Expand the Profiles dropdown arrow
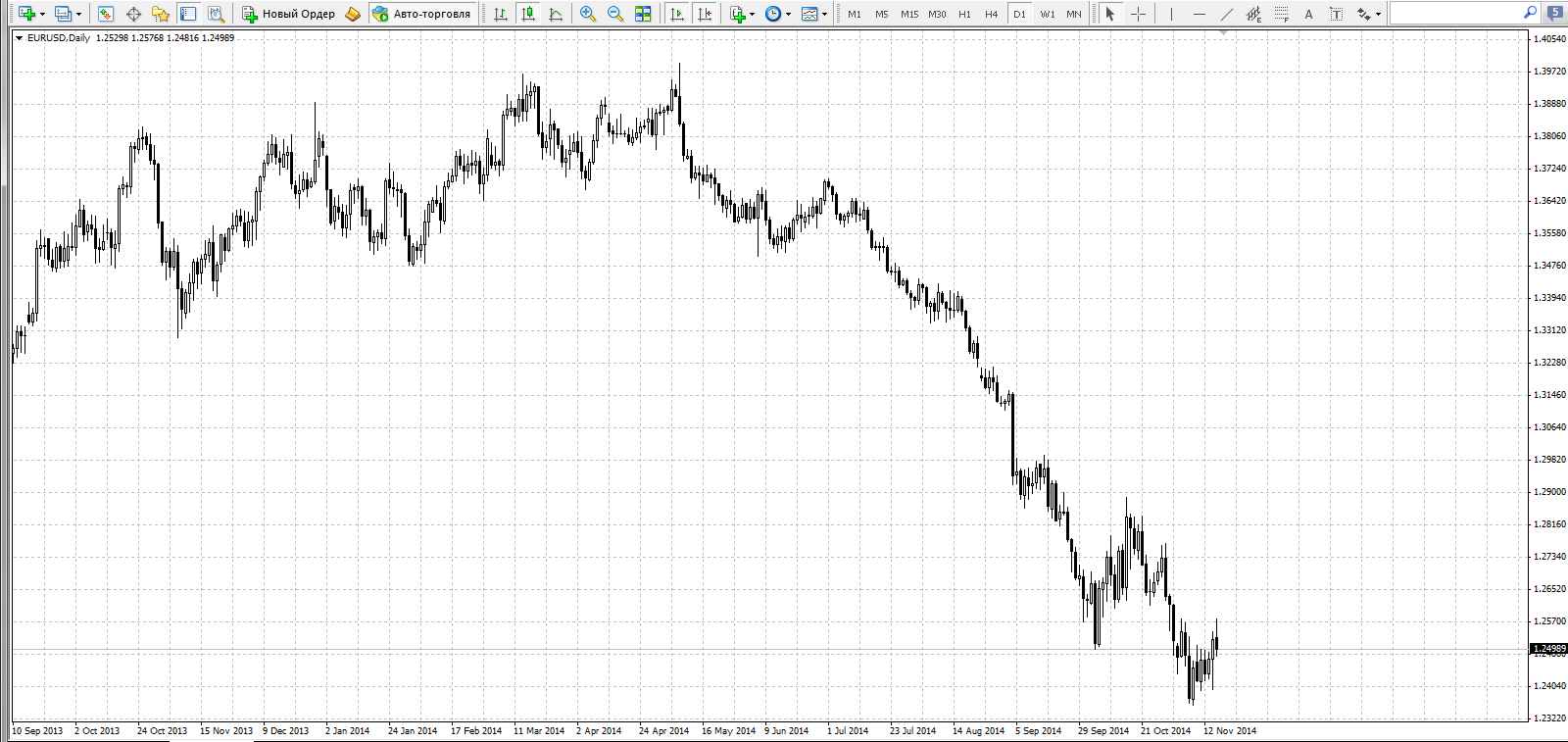This screenshot has height=742, width=1568. [79, 15]
